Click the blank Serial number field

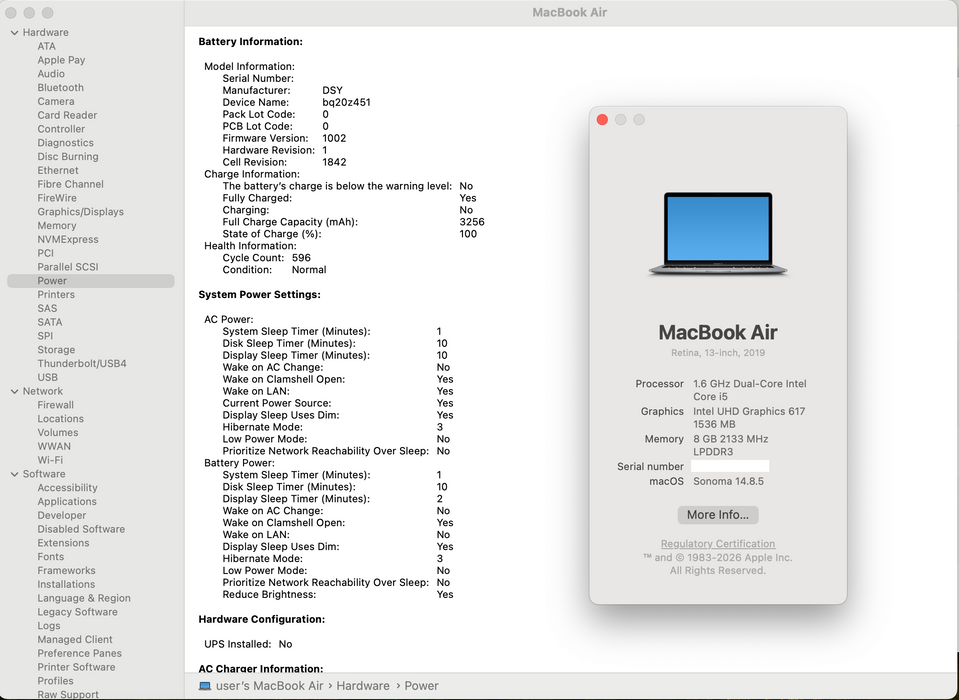coord(730,466)
